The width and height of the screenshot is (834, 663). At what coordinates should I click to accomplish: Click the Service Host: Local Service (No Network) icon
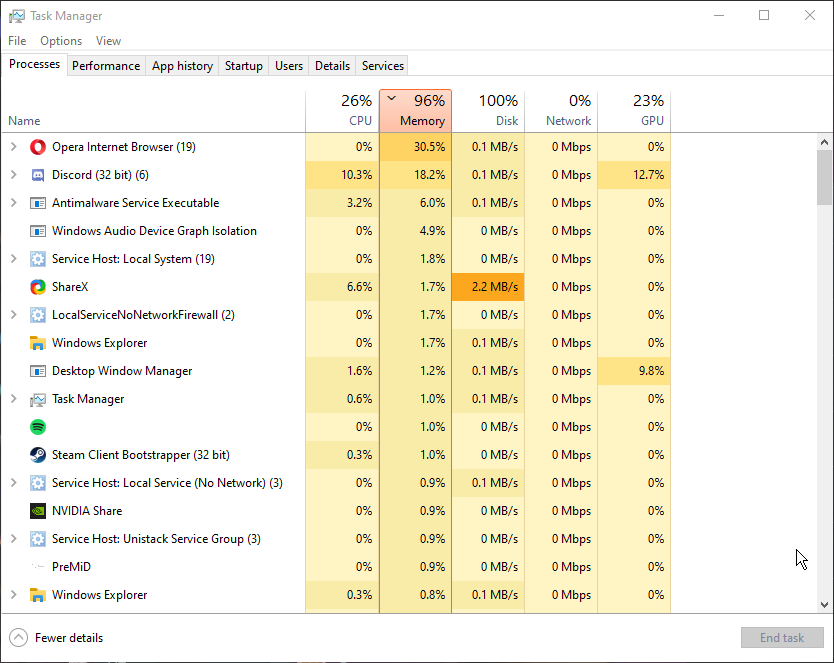[38, 483]
